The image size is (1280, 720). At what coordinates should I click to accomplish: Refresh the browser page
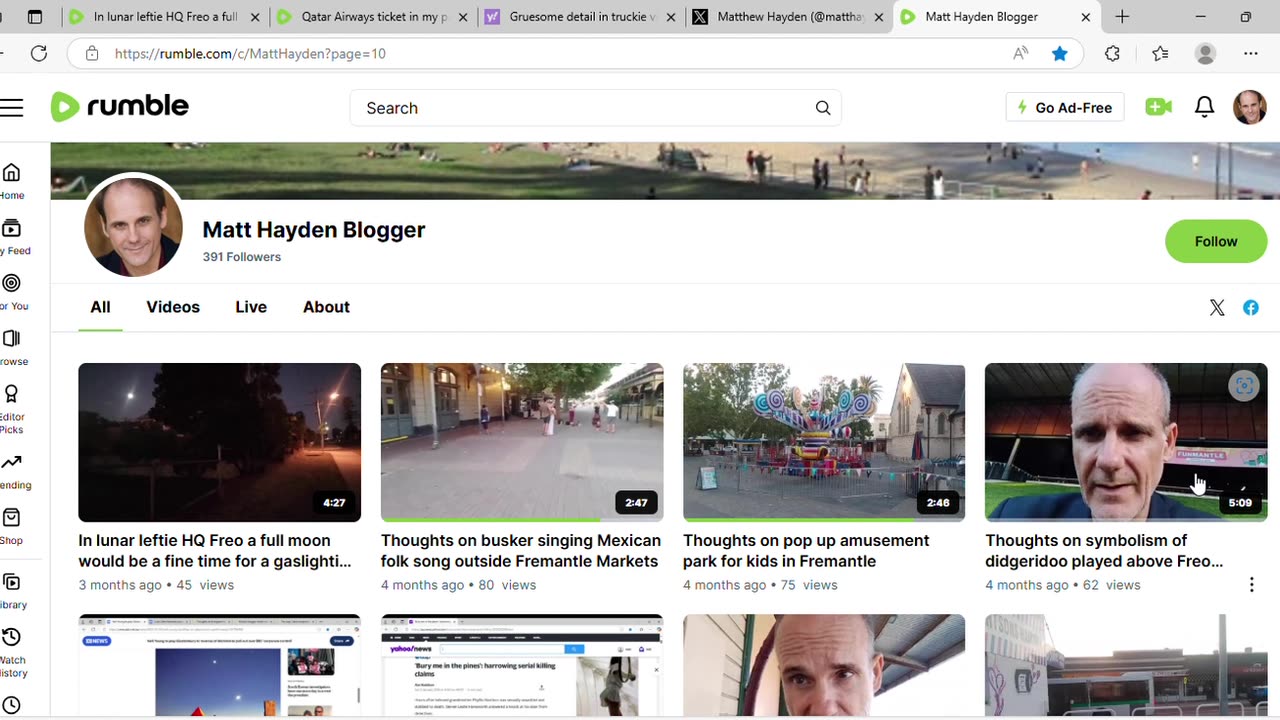point(39,54)
